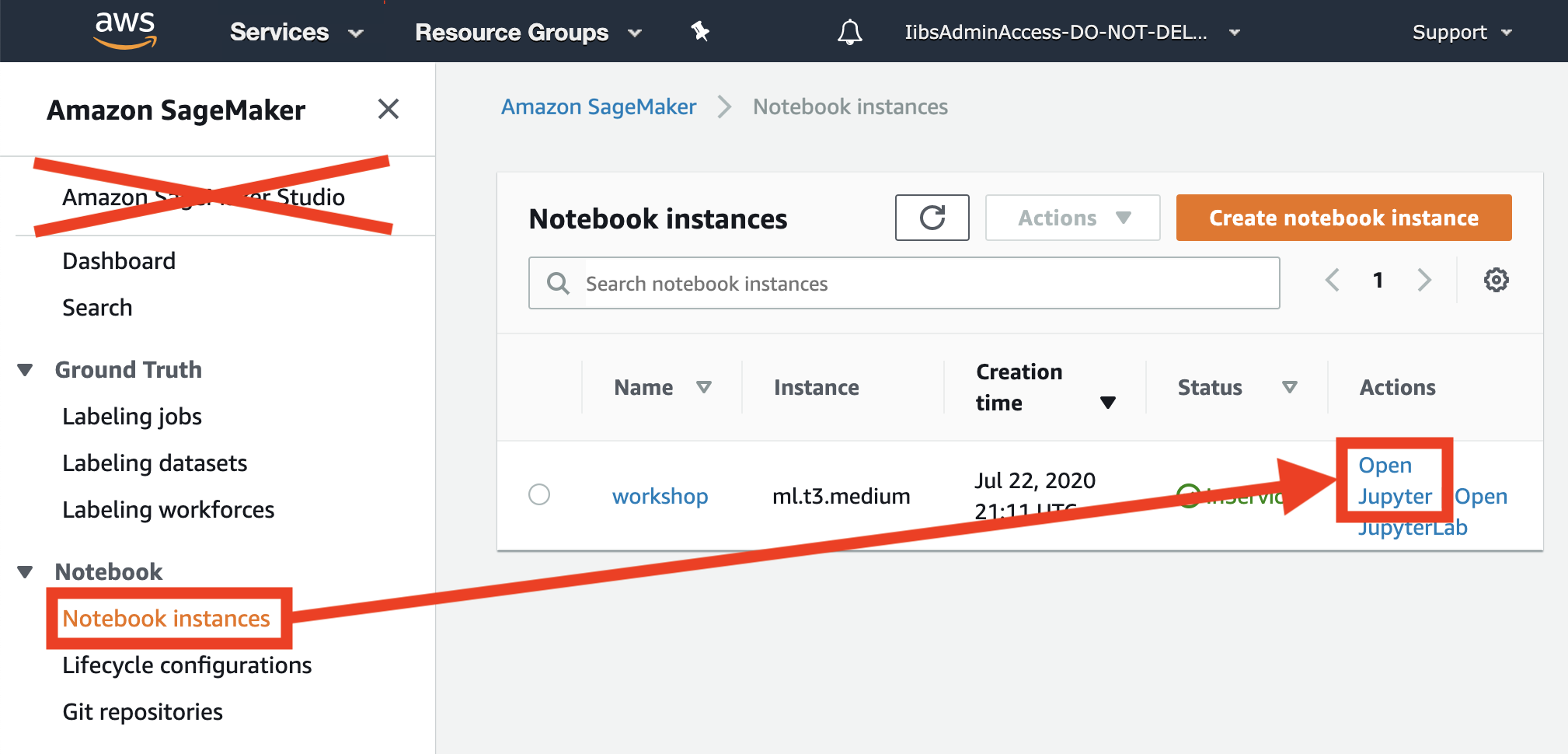Go to next page of instances

click(x=1423, y=280)
